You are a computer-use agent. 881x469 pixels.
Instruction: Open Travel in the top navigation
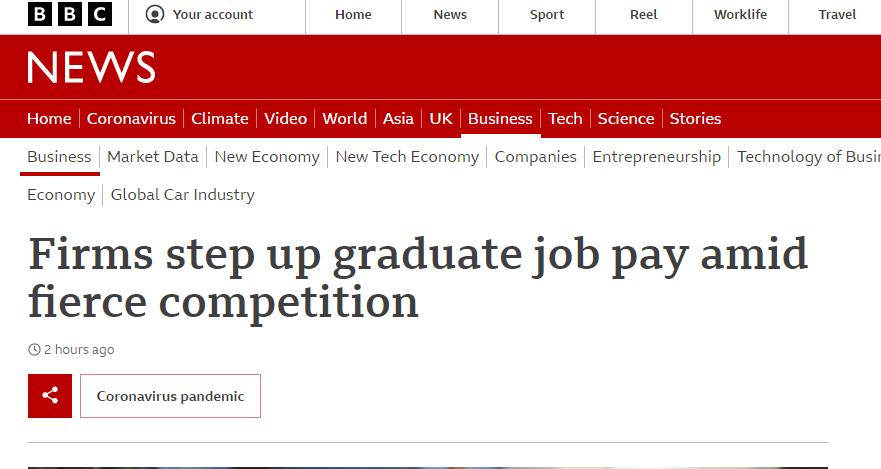(x=837, y=15)
